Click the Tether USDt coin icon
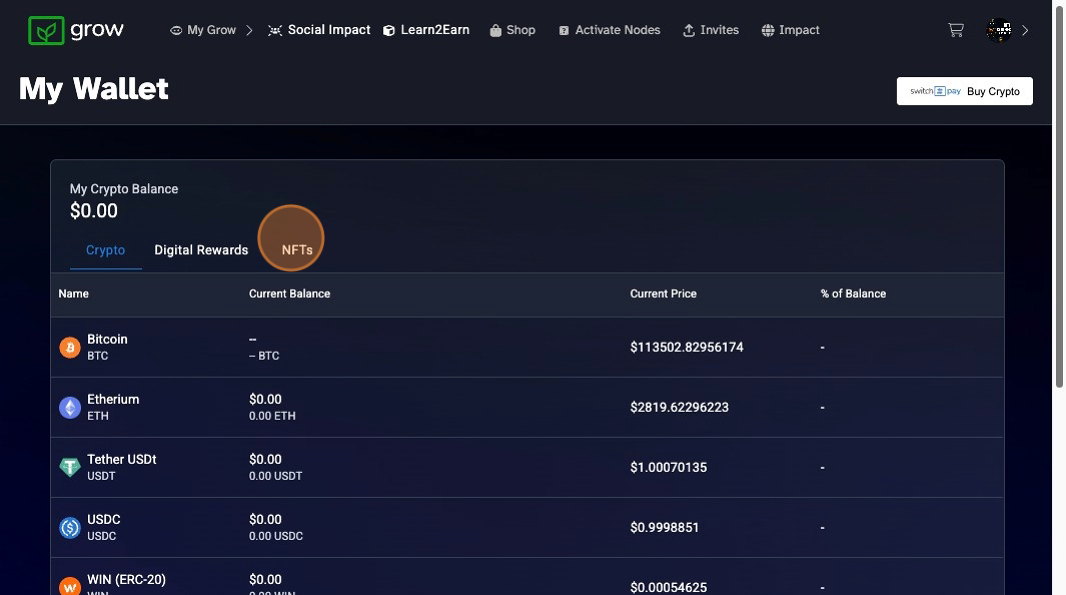The image size is (1066, 595). tap(70, 467)
